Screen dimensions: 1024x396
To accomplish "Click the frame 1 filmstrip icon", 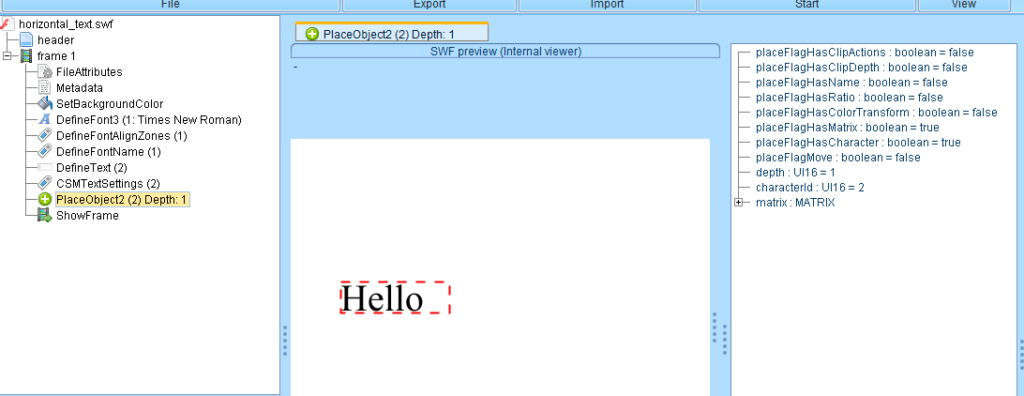I will click(26, 56).
